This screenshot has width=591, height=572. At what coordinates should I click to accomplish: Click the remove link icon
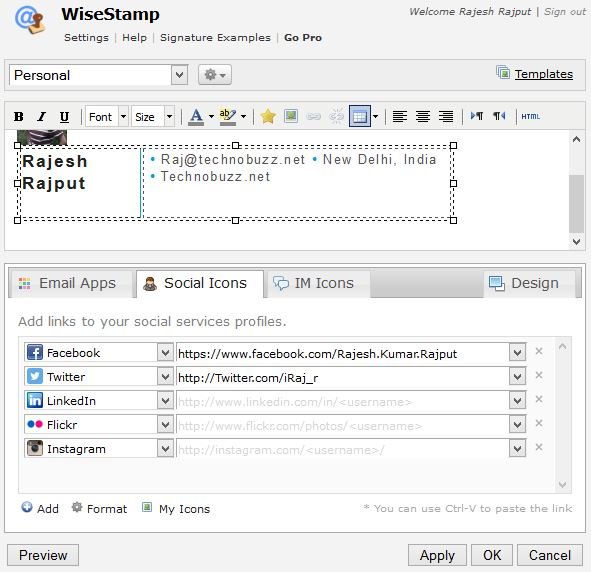(337, 116)
